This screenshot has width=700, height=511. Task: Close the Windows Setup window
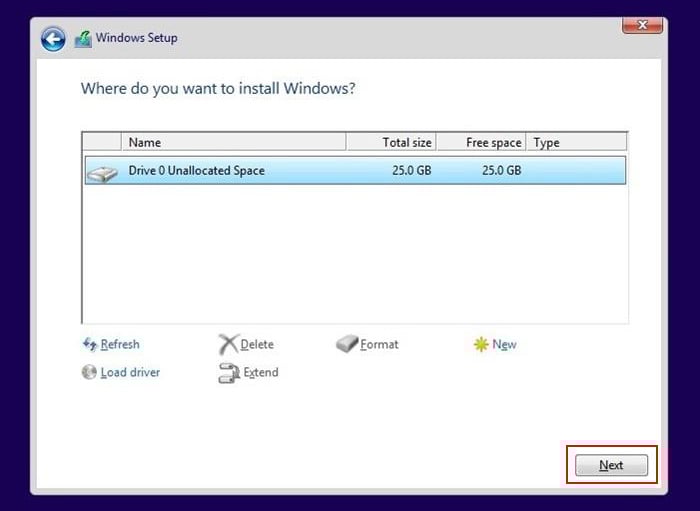tap(642, 25)
